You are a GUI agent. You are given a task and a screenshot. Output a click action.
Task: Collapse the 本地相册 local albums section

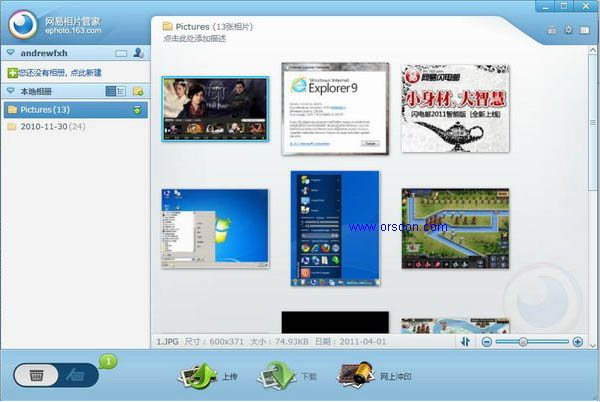pos(10,91)
